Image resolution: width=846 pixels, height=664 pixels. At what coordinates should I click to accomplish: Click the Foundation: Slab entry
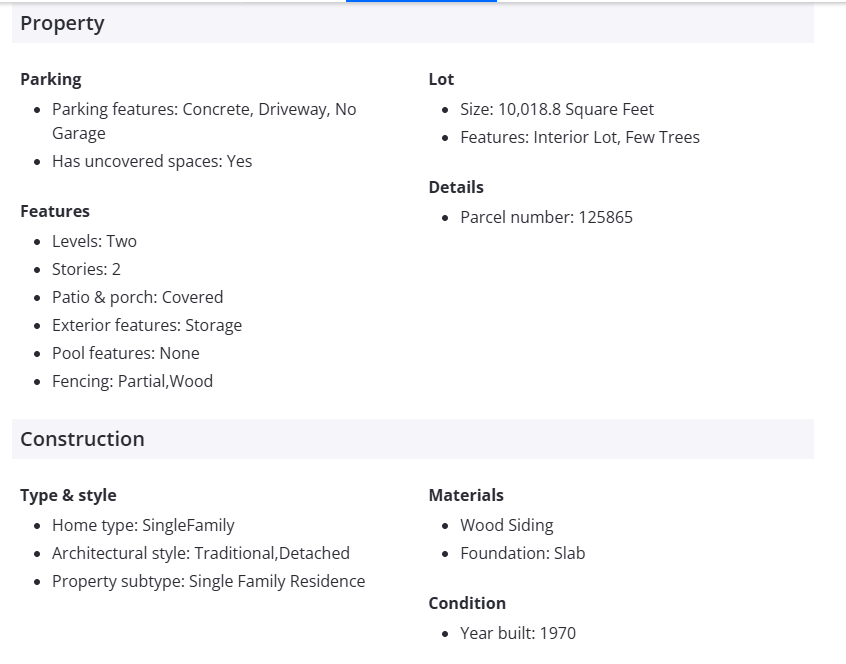coord(522,553)
